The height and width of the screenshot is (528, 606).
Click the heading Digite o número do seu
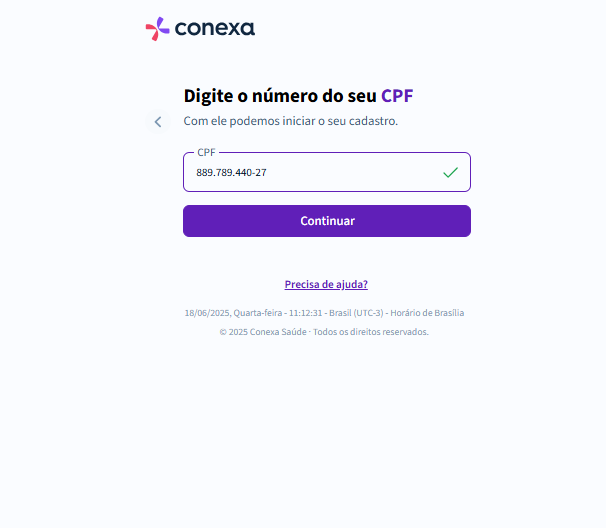(280, 96)
